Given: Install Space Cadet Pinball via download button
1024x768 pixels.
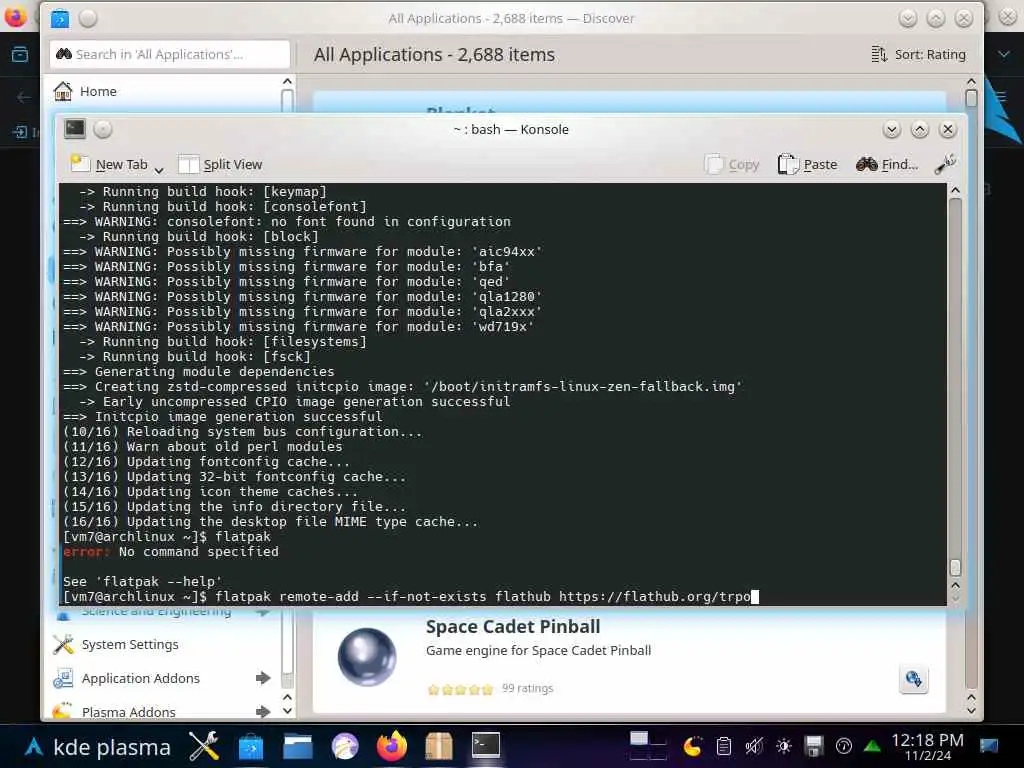Looking at the screenshot, I should pyautogui.click(x=913, y=679).
